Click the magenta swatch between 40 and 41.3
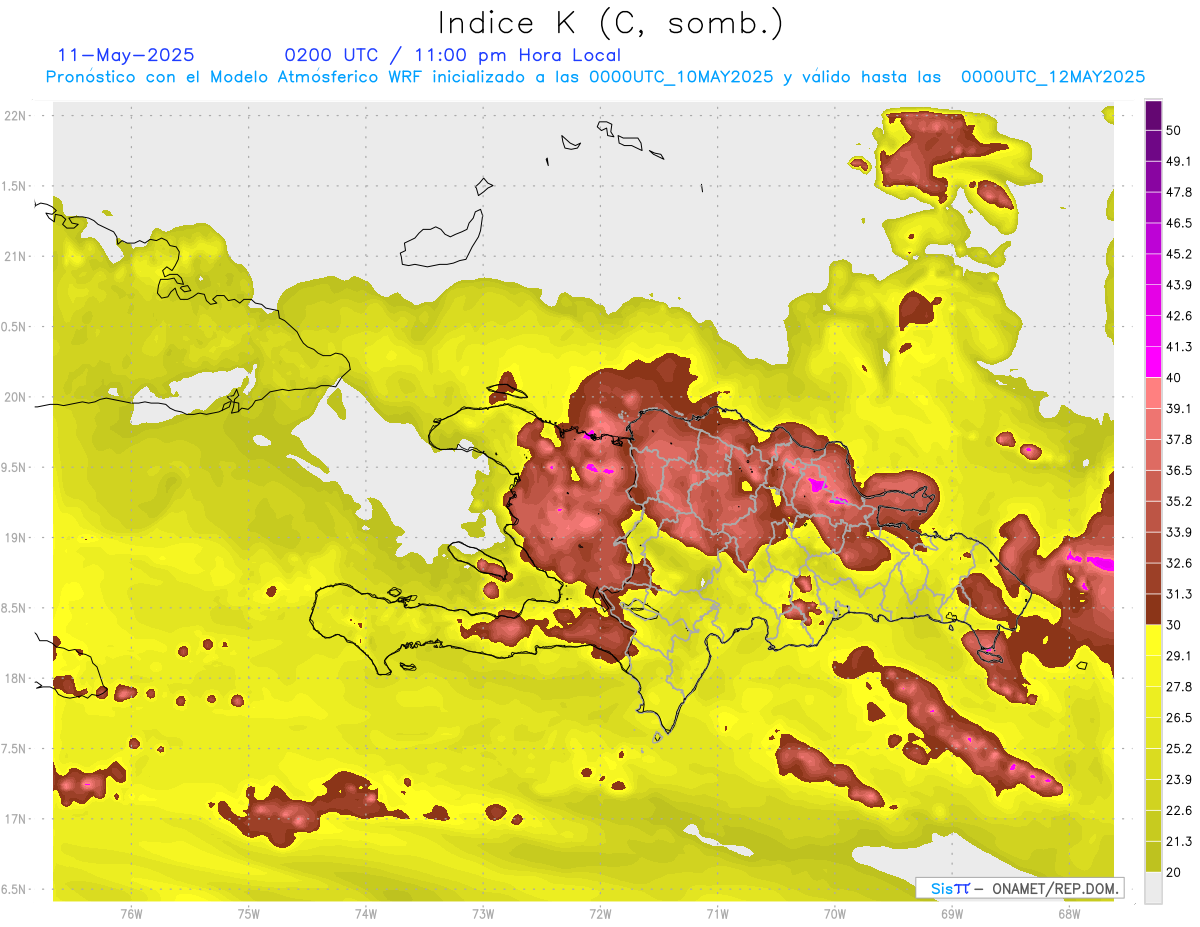The height and width of the screenshot is (927, 1200). tap(1153, 362)
